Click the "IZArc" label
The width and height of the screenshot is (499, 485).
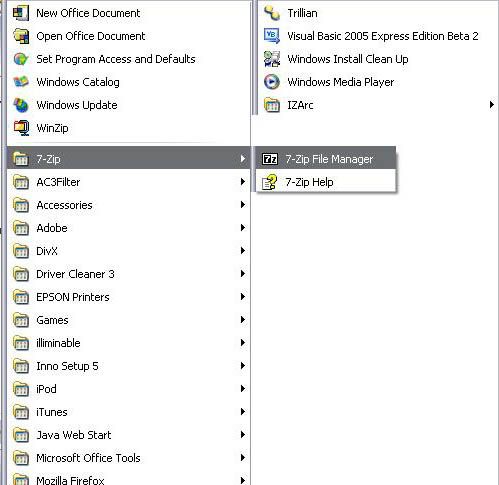pyautogui.click(x=300, y=105)
